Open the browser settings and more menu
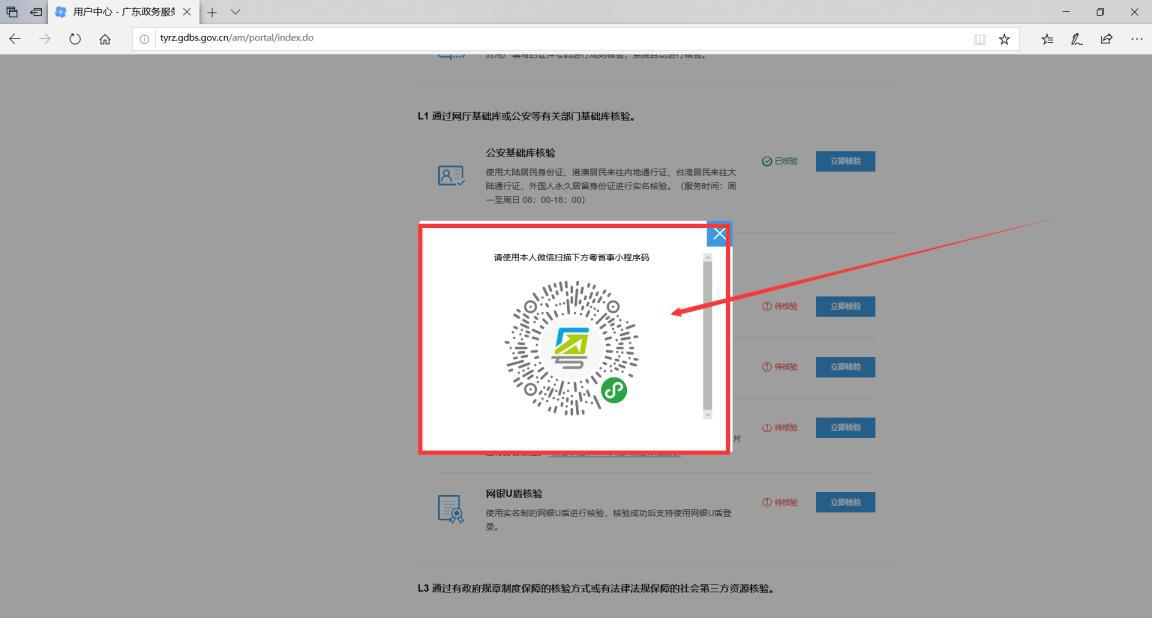The width and height of the screenshot is (1152, 618). click(1136, 39)
